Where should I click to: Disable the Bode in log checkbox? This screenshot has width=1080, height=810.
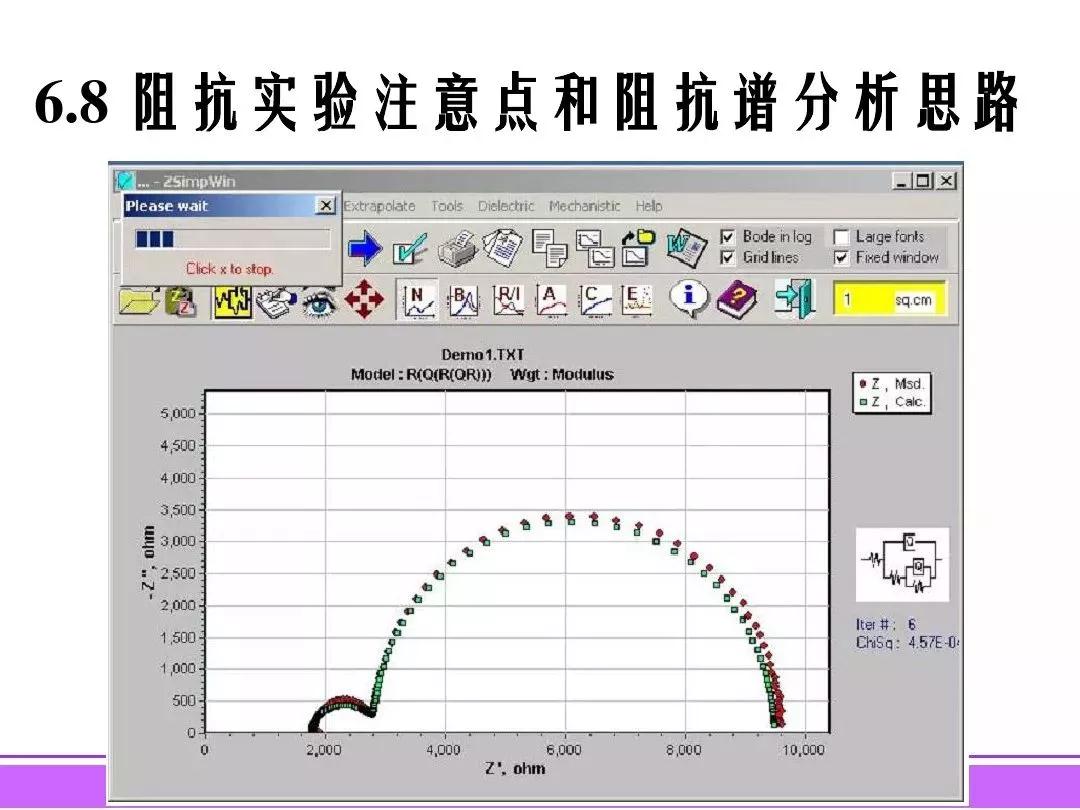tap(728, 237)
